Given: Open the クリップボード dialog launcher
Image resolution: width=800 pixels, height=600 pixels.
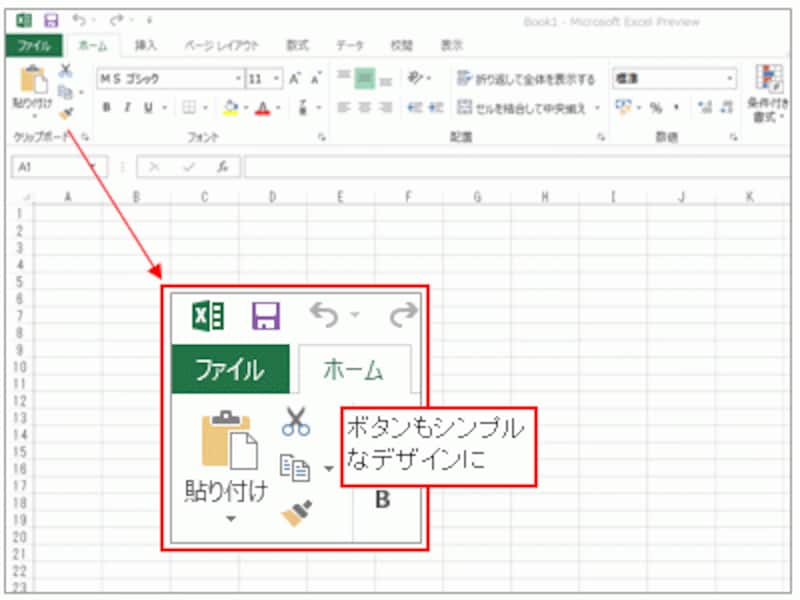Looking at the screenshot, I should click(86, 137).
